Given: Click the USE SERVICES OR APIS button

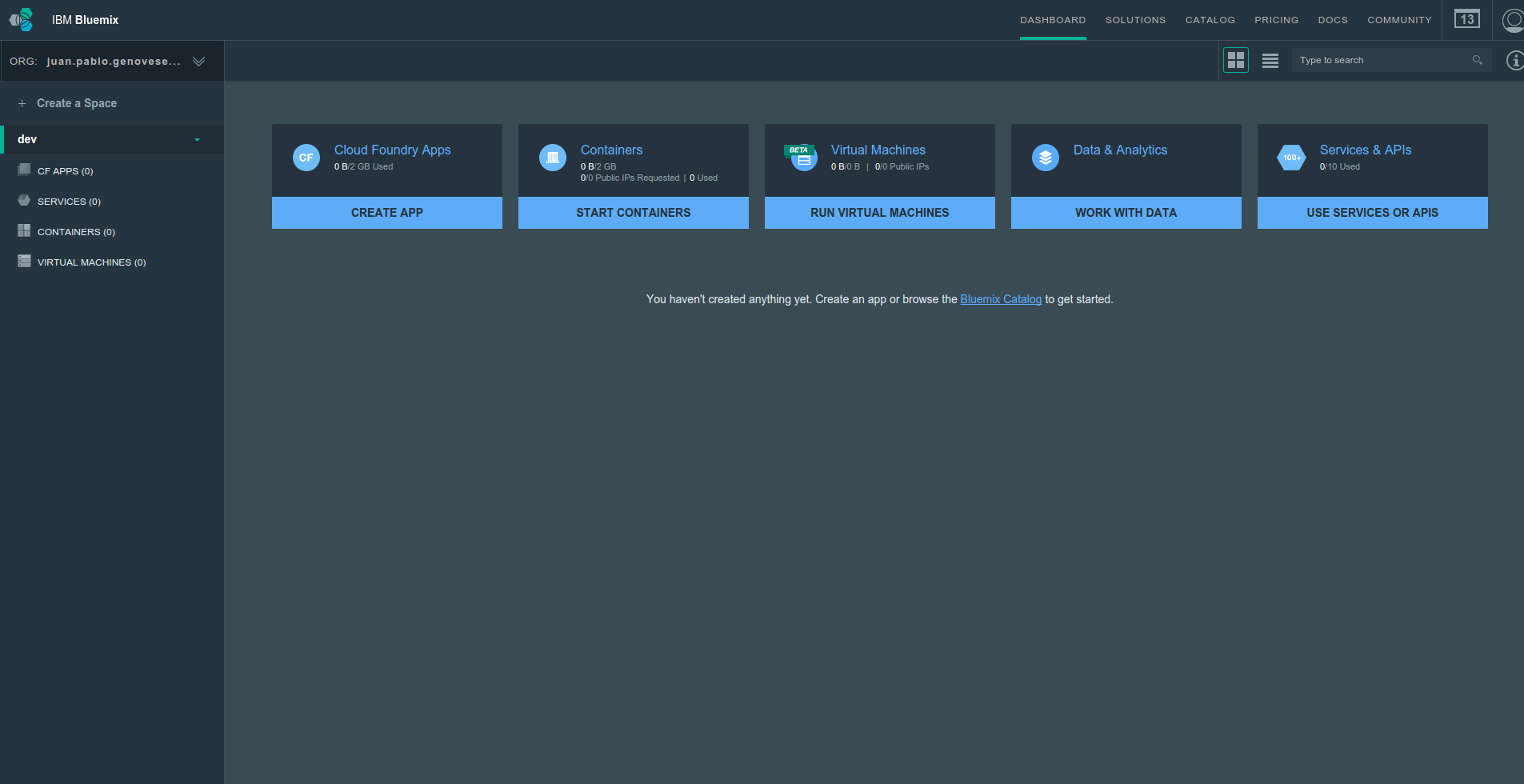Looking at the screenshot, I should 1373,213.
